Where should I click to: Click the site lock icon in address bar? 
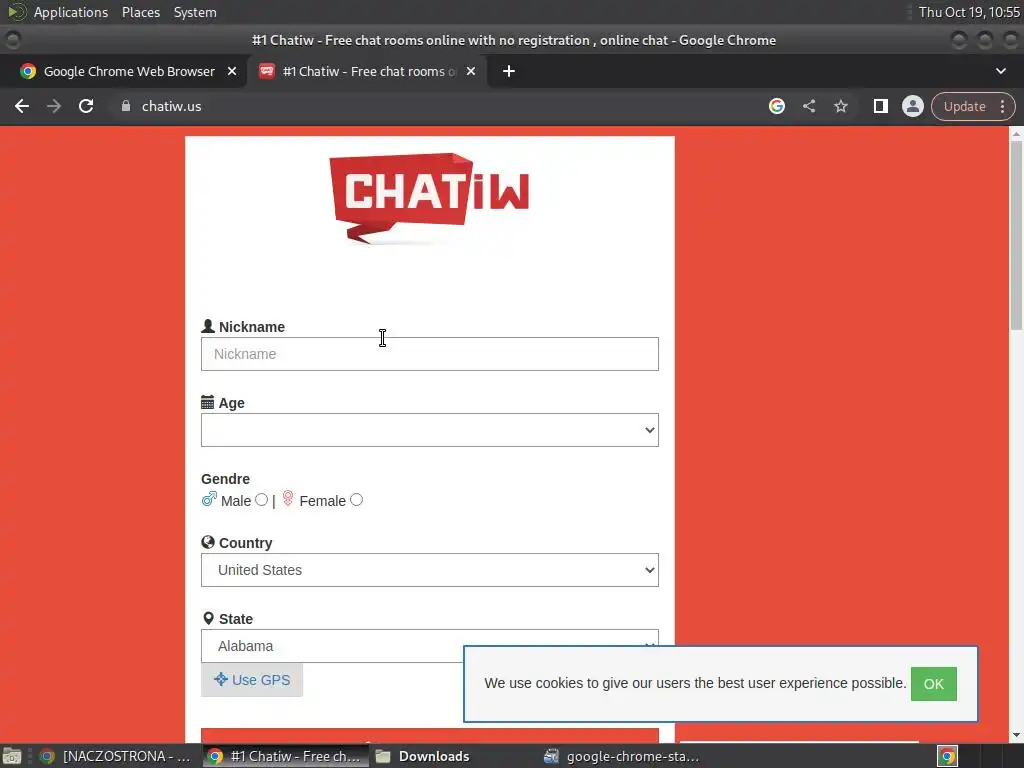126,106
